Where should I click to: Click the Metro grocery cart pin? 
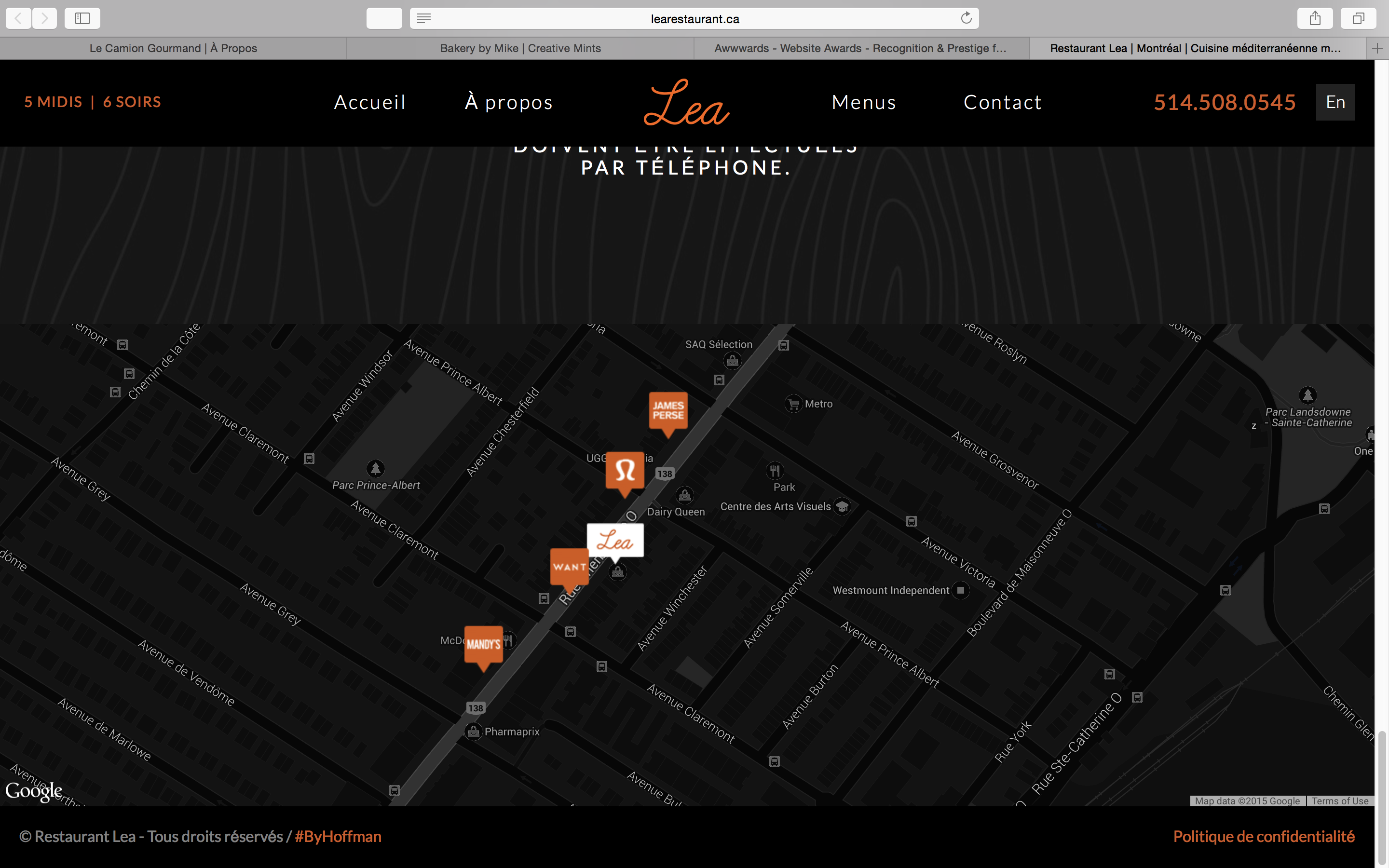pos(794,404)
